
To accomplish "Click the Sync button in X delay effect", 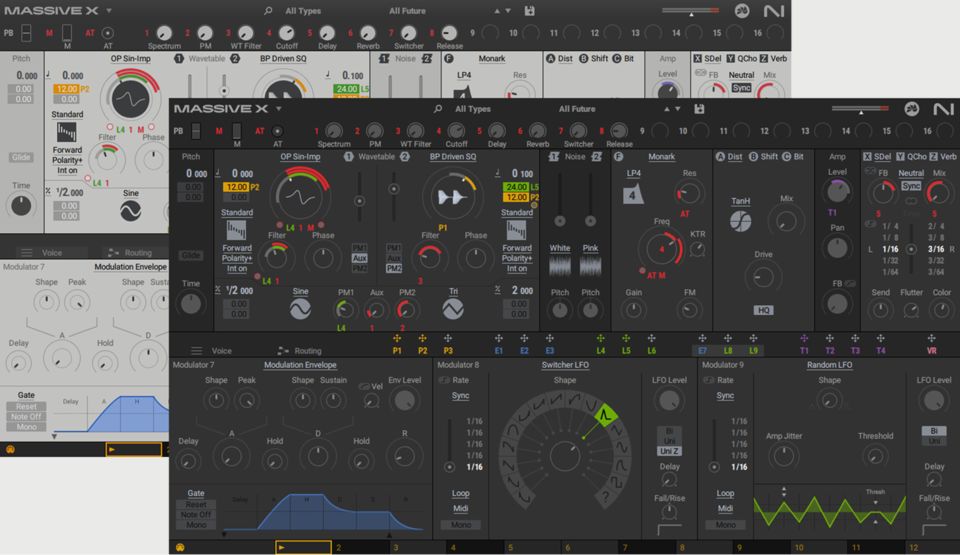I will pyautogui.click(x=911, y=186).
